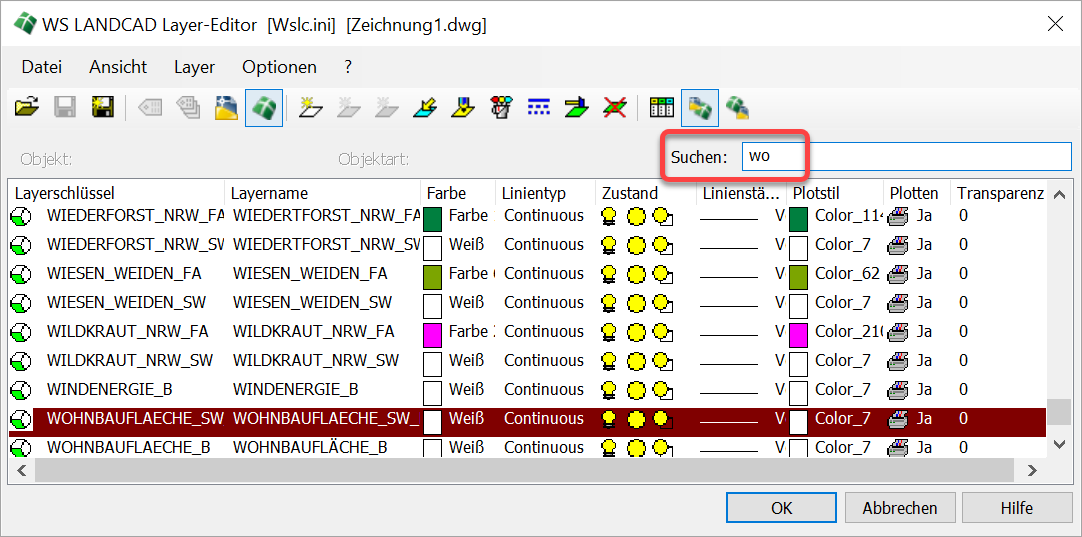The height and width of the screenshot is (537, 1082).
Task: Click the red X delete layer icon
Action: pos(614,107)
